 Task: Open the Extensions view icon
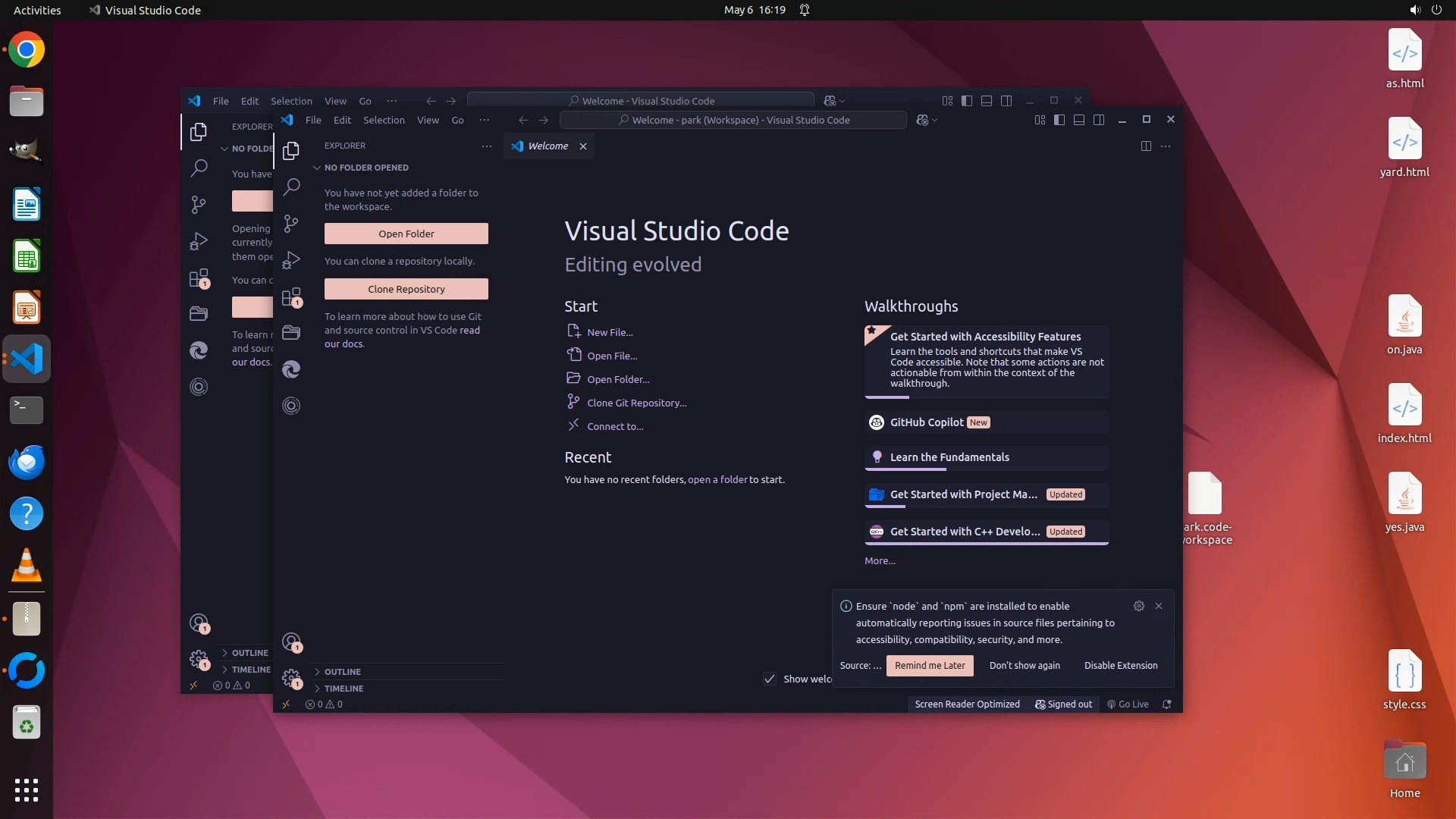pyautogui.click(x=291, y=297)
